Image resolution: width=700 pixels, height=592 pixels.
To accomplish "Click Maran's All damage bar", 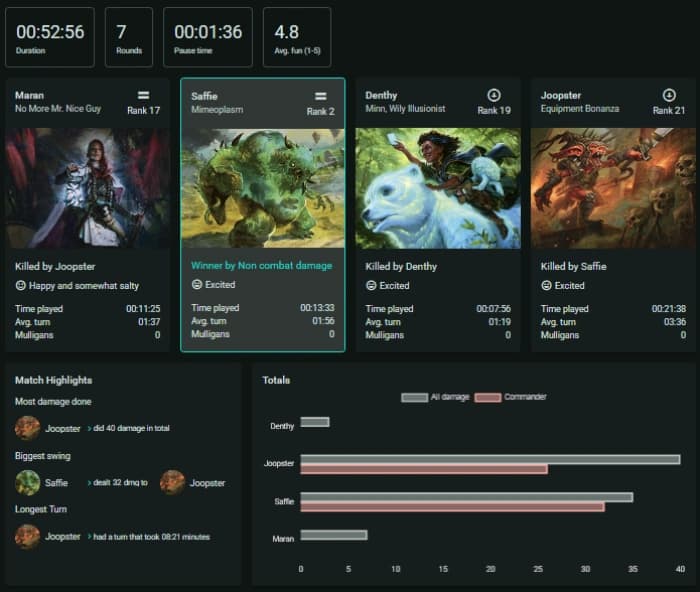I will [x=333, y=535].
